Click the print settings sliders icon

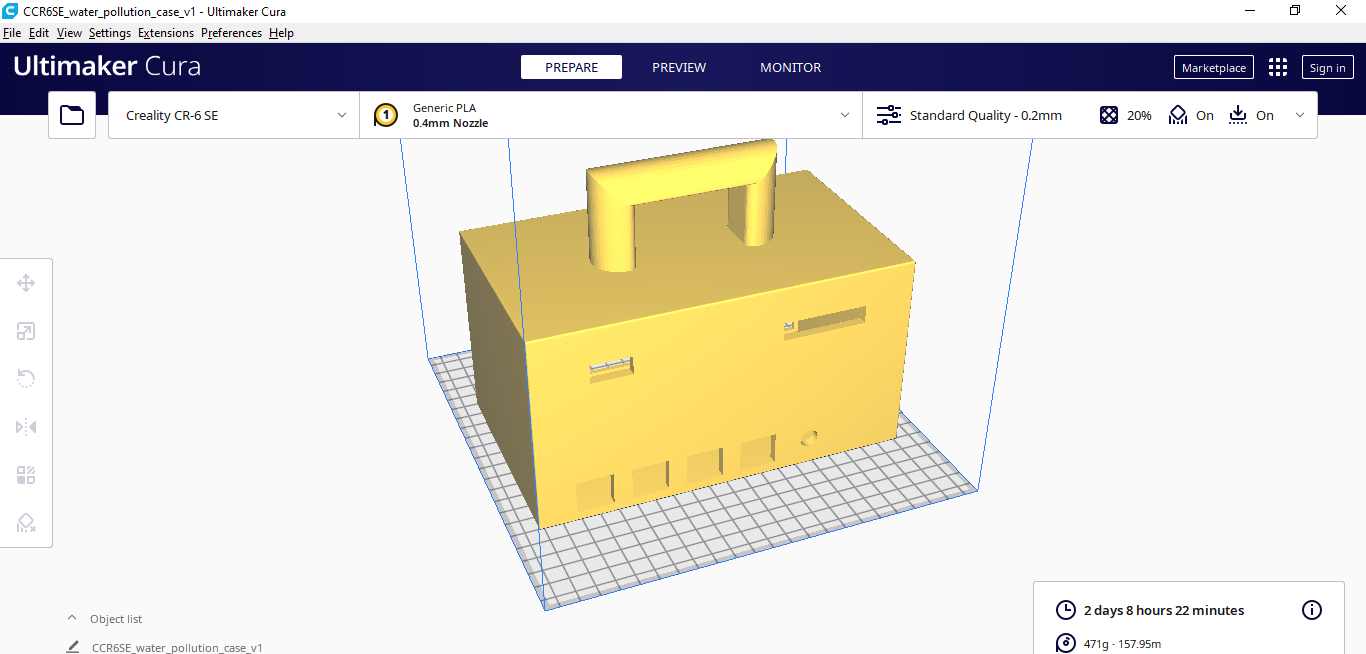pyautogui.click(x=889, y=115)
